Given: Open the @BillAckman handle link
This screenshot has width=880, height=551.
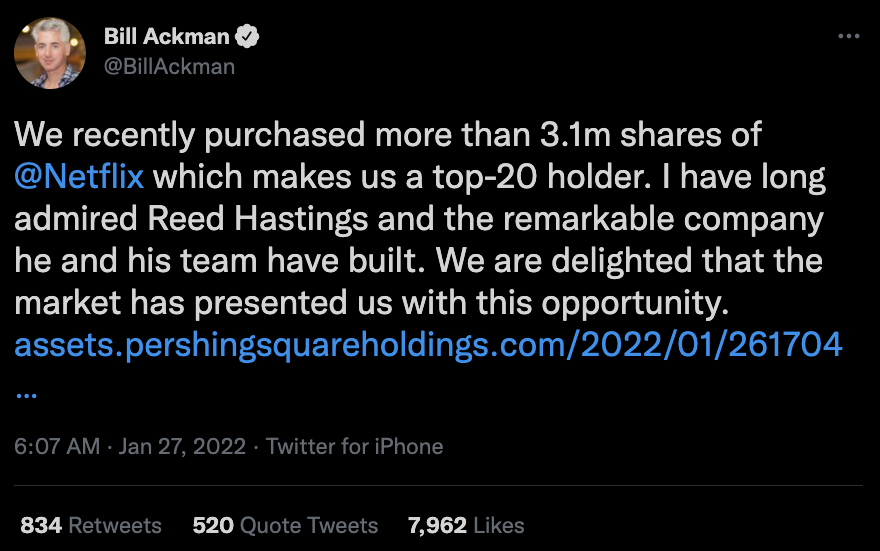Looking at the screenshot, I should pyautogui.click(x=169, y=66).
